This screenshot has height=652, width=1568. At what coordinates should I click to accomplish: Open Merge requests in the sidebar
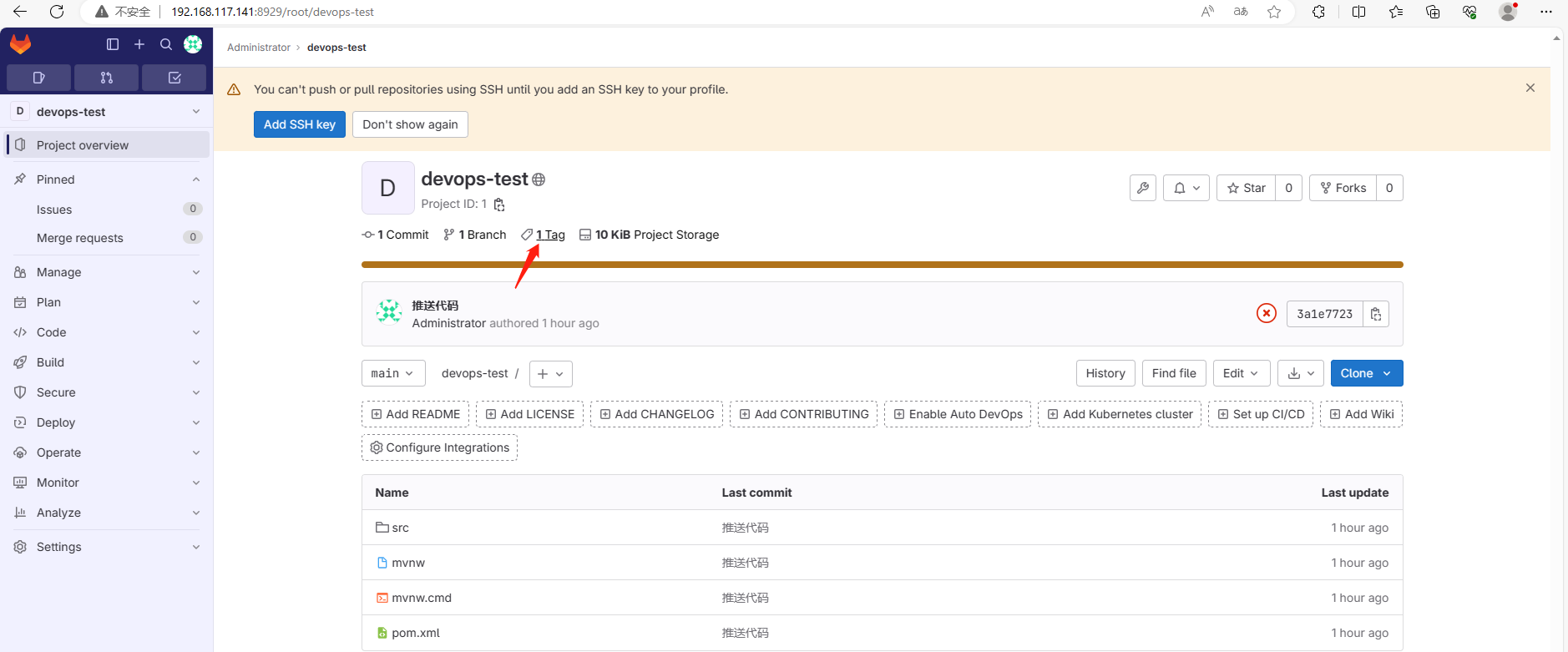click(107, 238)
